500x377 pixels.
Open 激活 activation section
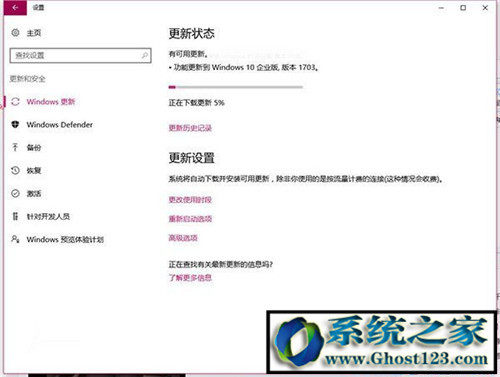pyautogui.click(x=34, y=194)
